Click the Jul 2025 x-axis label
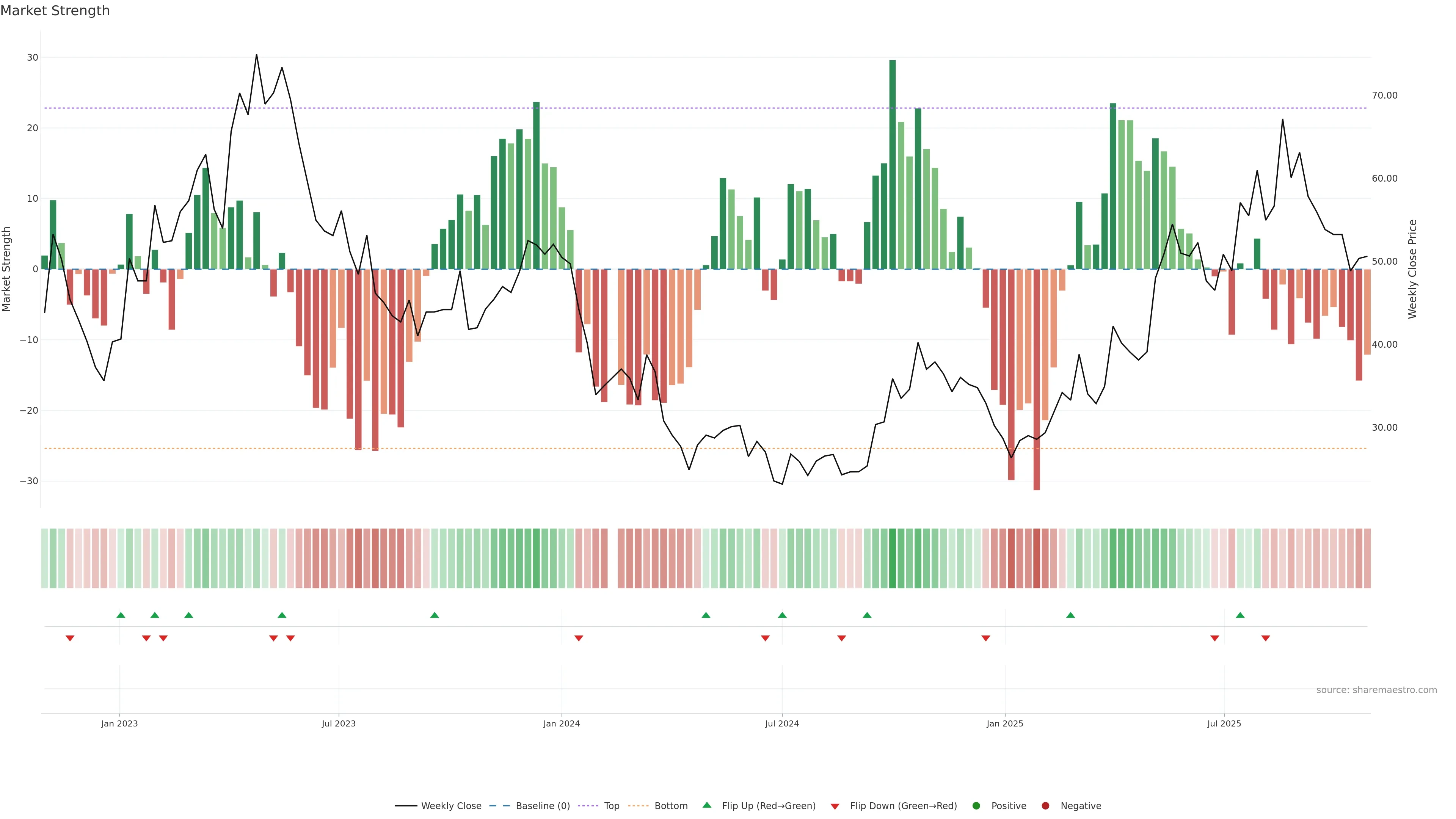Image resolution: width=1456 pixels, height=819 pixels. point(1224,723)
